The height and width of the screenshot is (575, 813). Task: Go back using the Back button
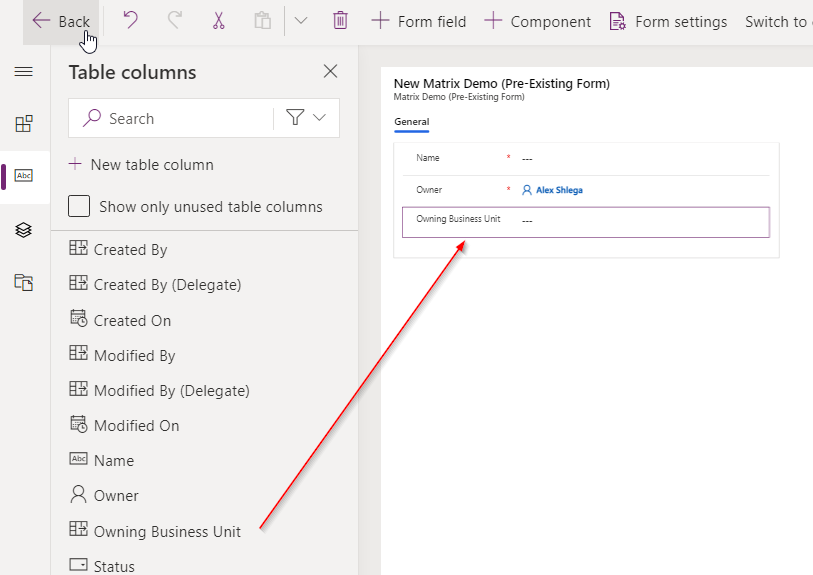61,22
